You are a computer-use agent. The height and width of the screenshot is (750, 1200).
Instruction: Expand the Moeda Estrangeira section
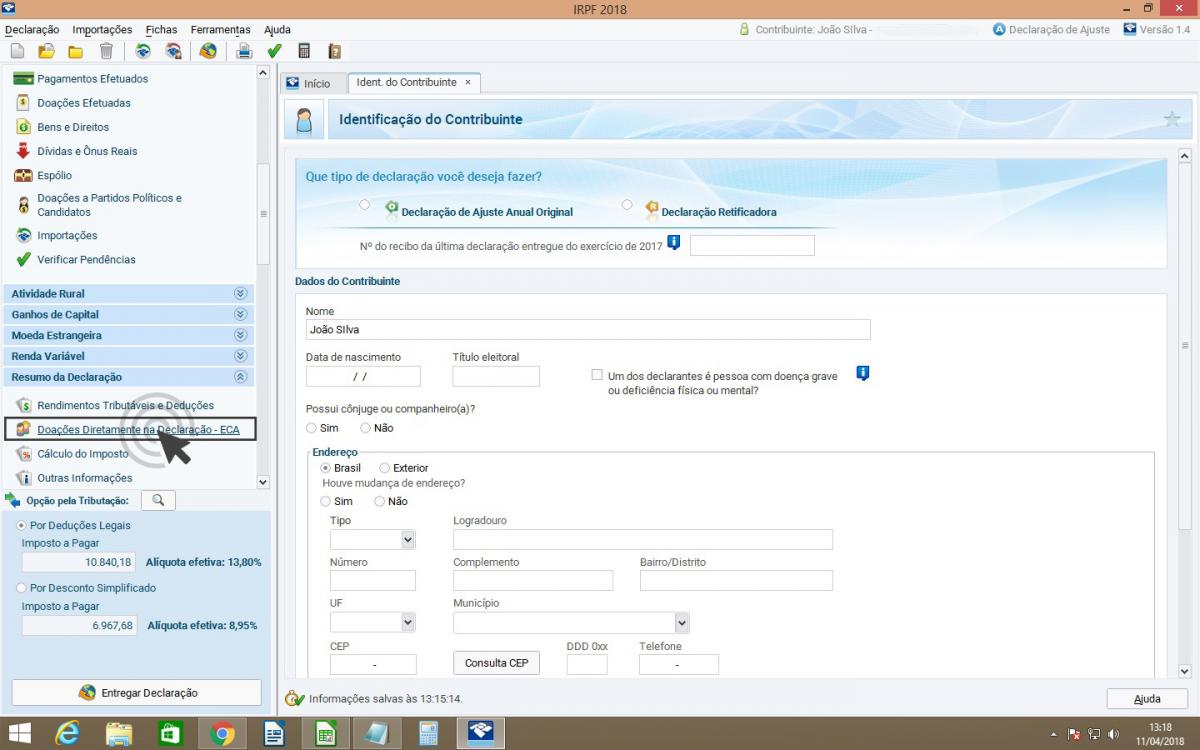(240, 335)
